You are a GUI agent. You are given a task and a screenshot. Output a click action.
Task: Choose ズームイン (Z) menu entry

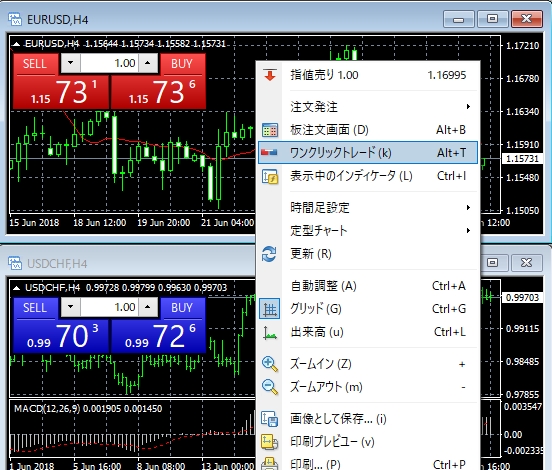click(368, 364)
